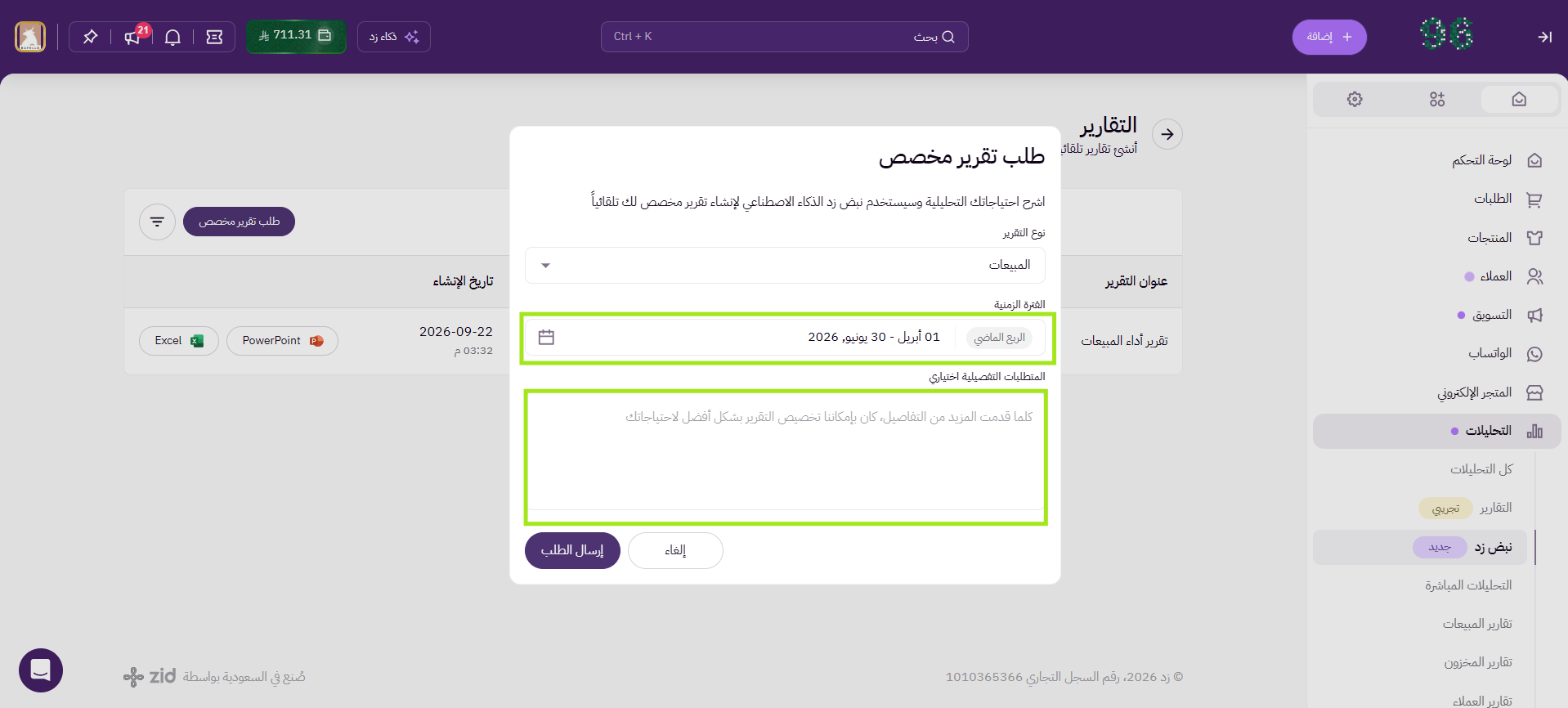Screen dimensions: 1568x708
Task: Collapse the التحليلات analytics section
Action: coord(1436,431)
